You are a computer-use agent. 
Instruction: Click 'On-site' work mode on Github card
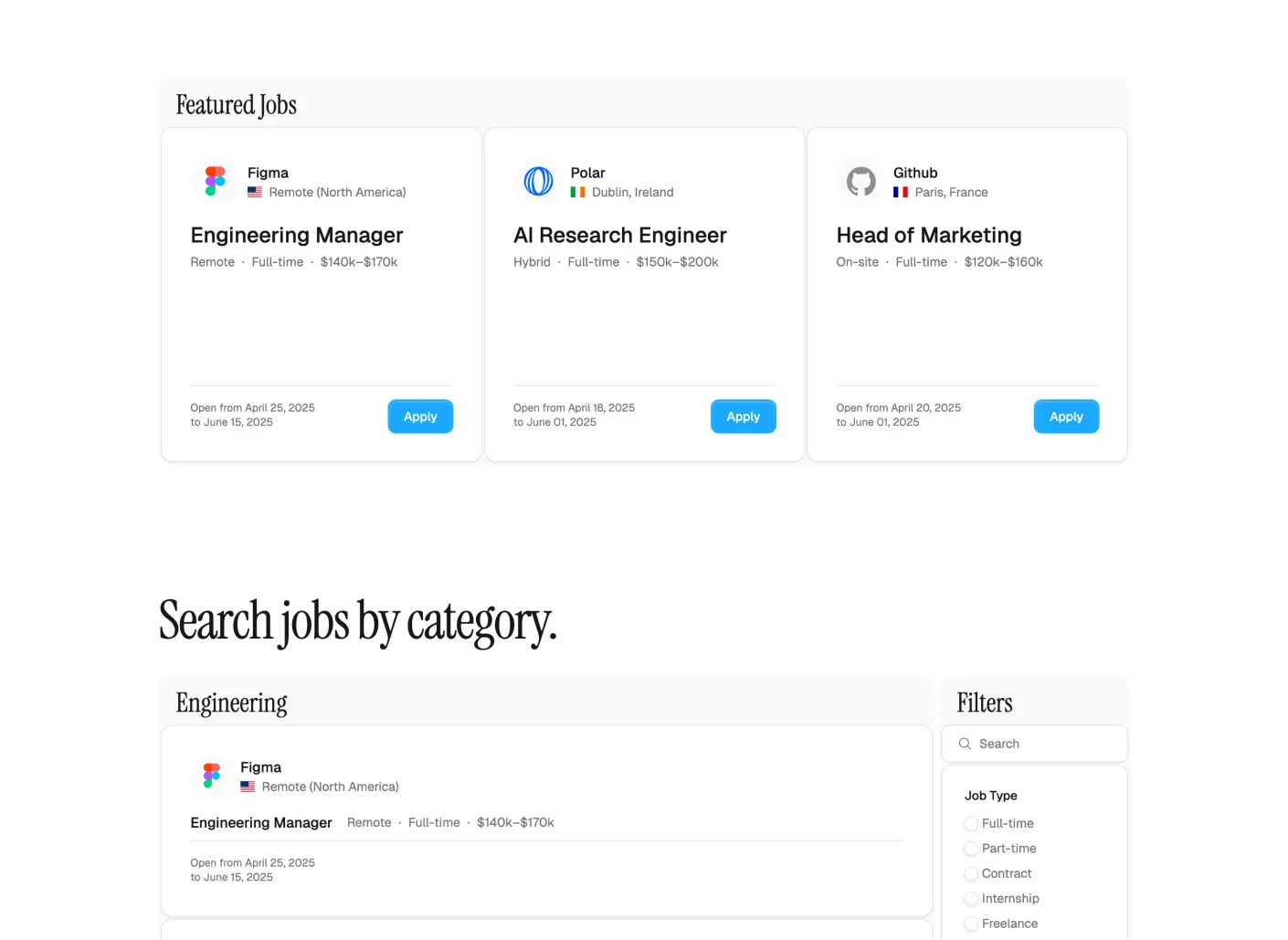pyautogui.click(x=858, y=262)
